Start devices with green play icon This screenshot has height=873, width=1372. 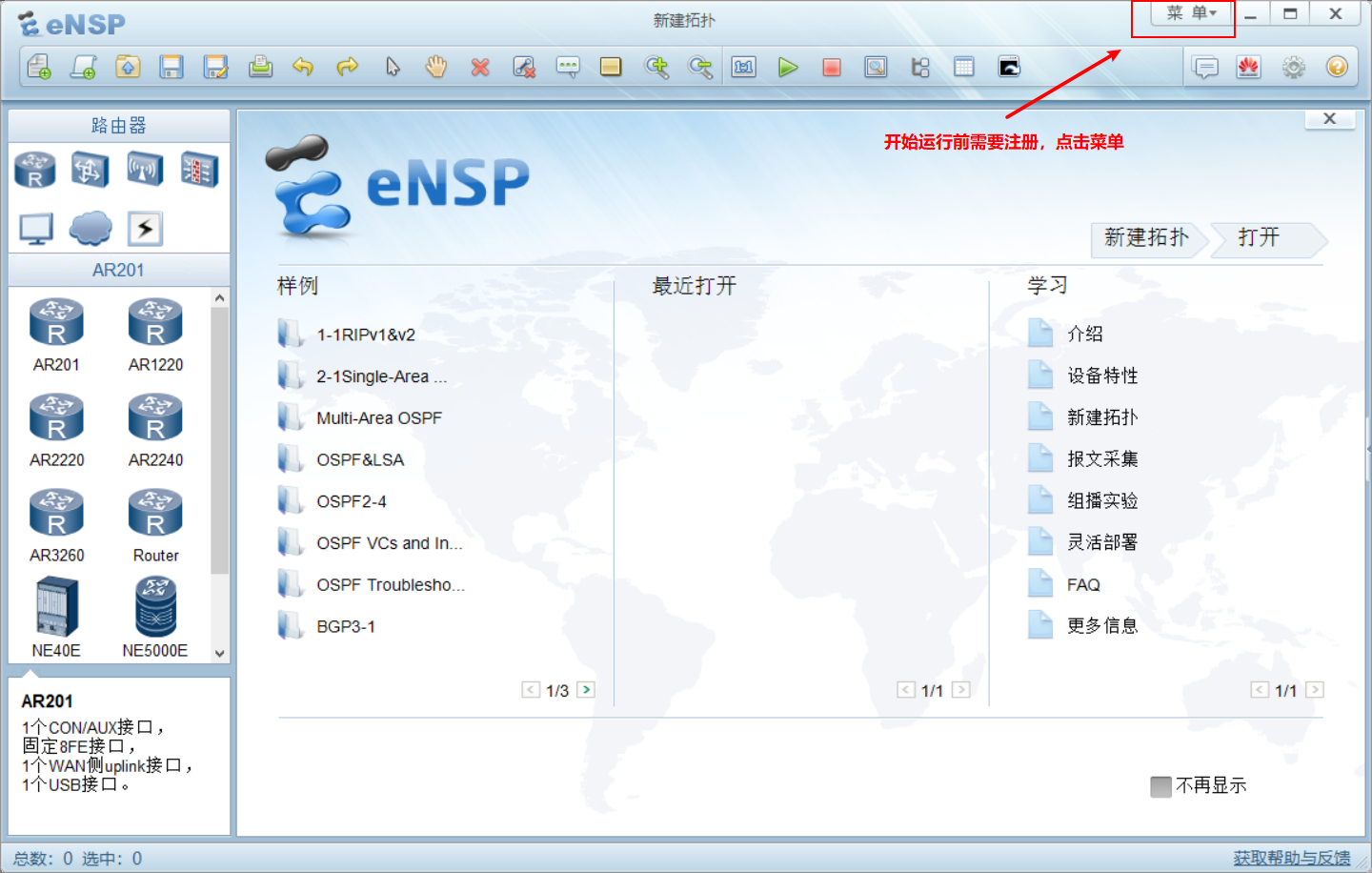click(x=788, y=67)
